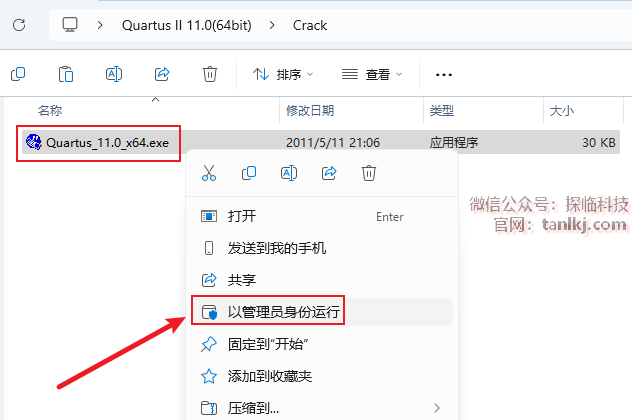Click the cut scissors icon in context menu
This screenshot has height=420, width=632.
tap(209, 173)
